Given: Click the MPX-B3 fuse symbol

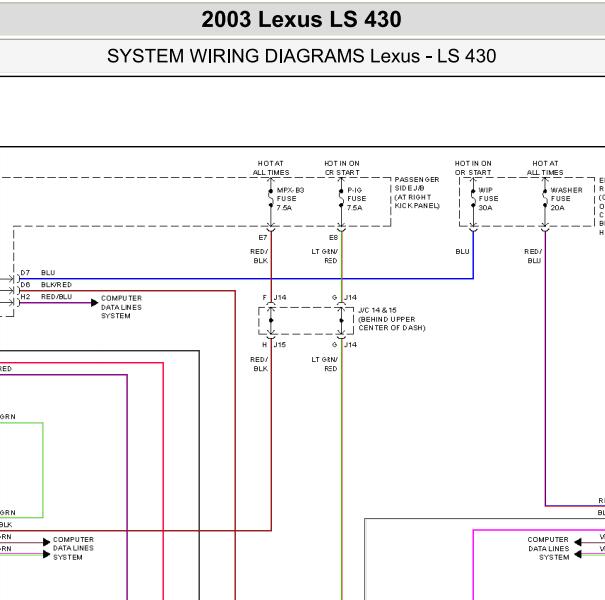Looking at the screenshot, I should [x=271, y=198].
